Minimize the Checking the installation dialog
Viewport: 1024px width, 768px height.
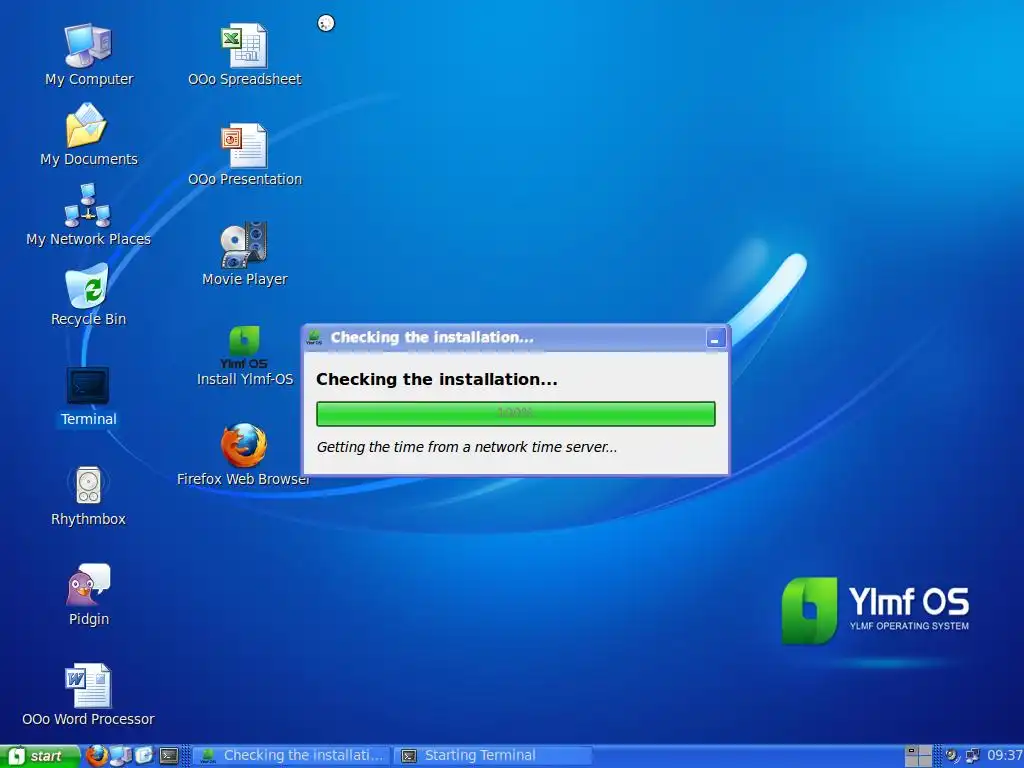(716, 338)
